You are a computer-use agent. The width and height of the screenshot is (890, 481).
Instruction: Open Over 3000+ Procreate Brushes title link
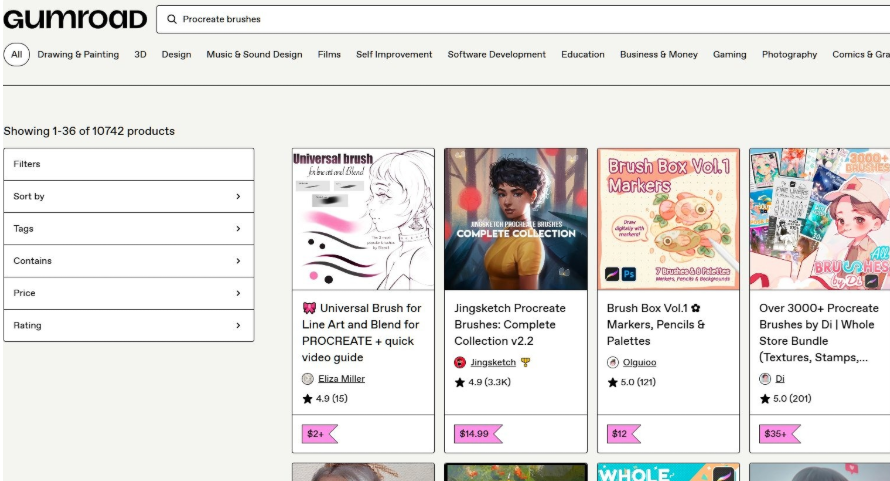(x=819, y=333)
